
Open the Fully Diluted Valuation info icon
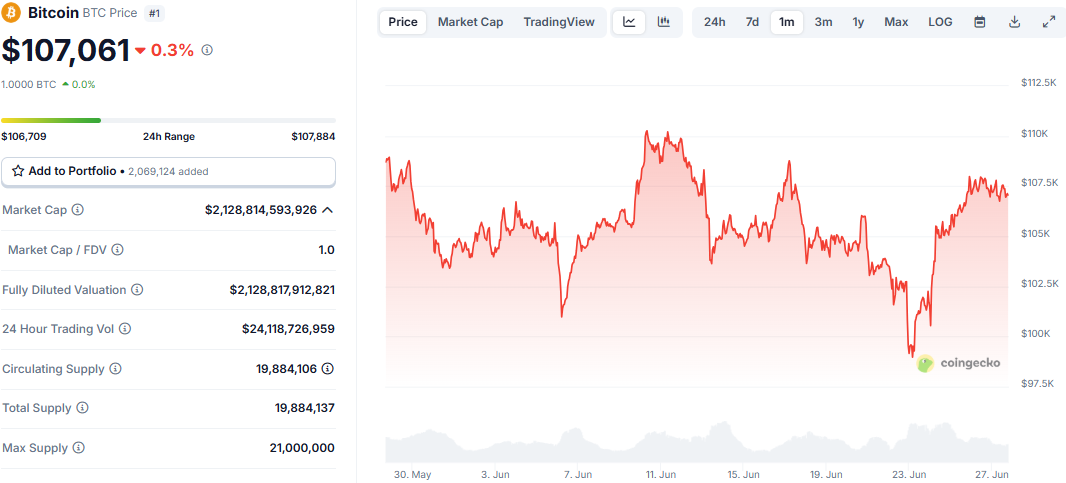pyautogui.click(x=137, y=290)
